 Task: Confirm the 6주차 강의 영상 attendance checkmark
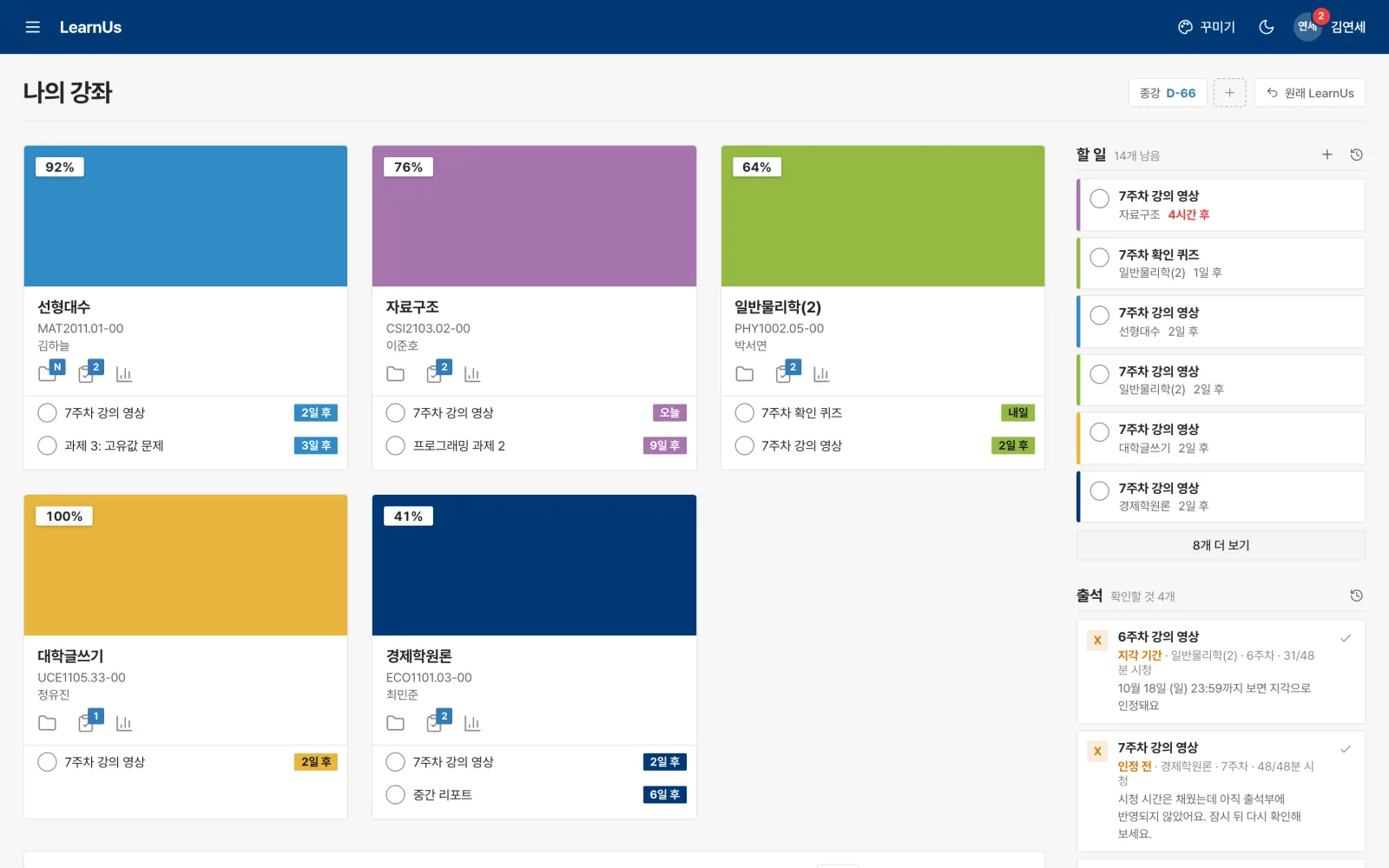point(1346,638)
